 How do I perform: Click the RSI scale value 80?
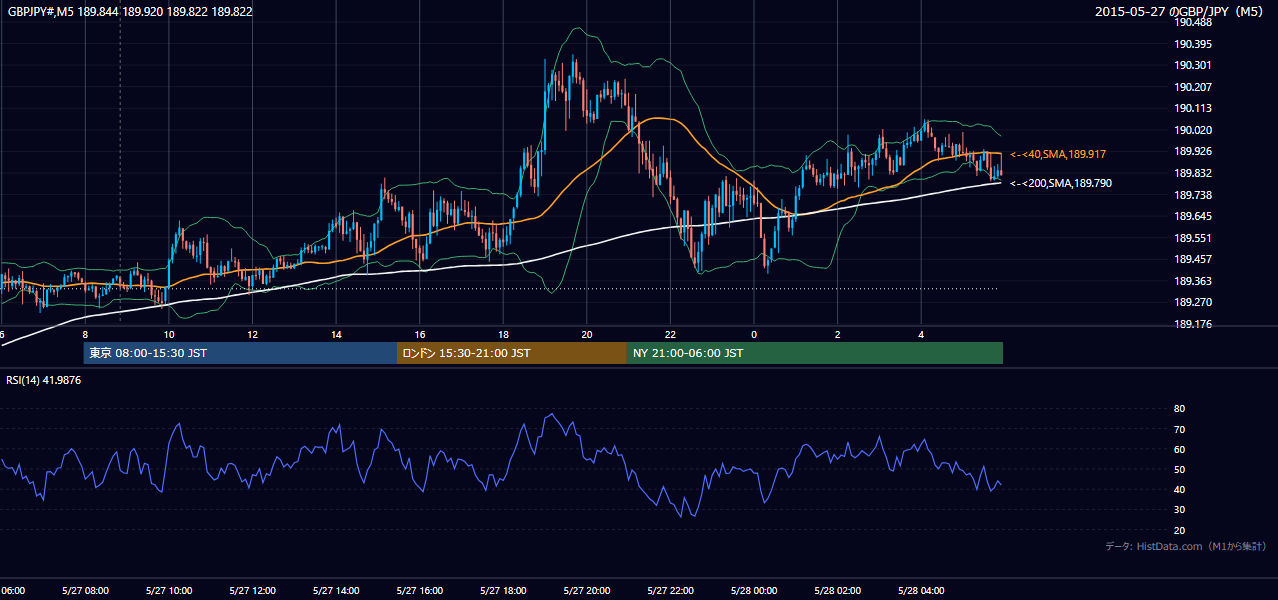1180,409
